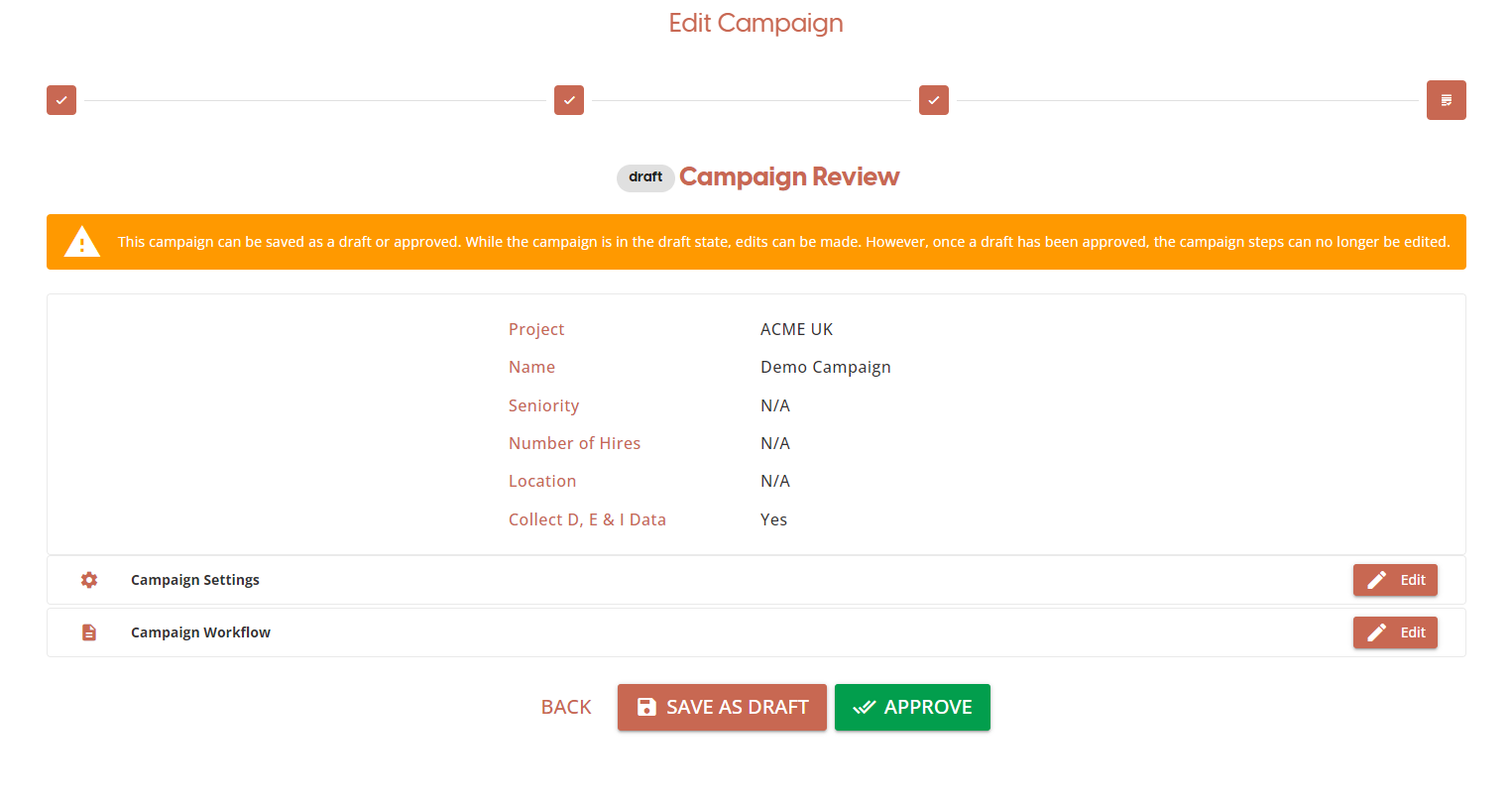Click the Campaign Settings gear icon
Screen dimensions: 1512x800
(89, 580)
